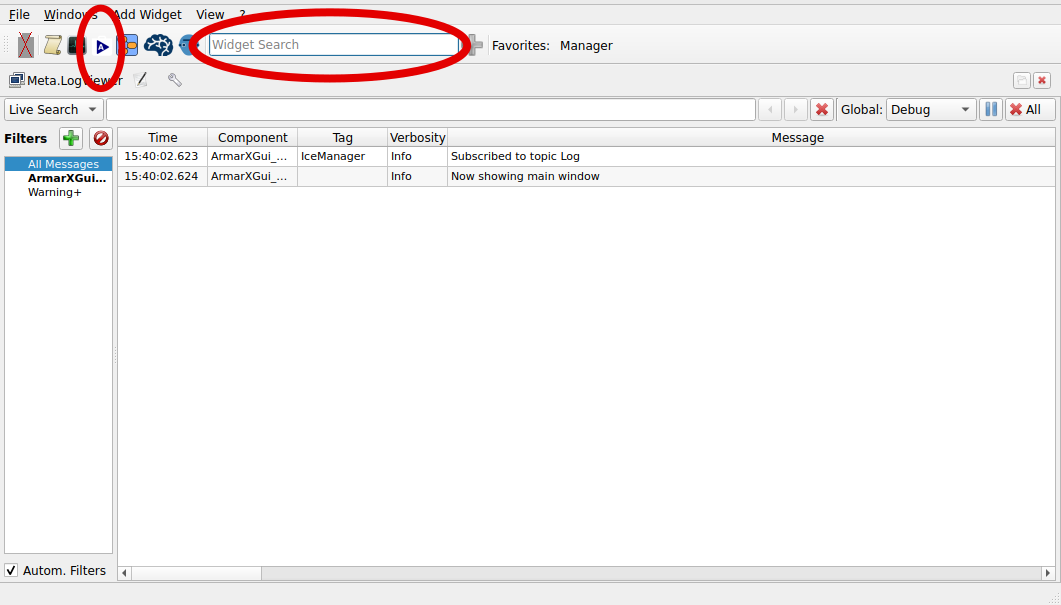1061x605 pixels.
Task: Open the Manager favorite
Action: pos(586,45)
